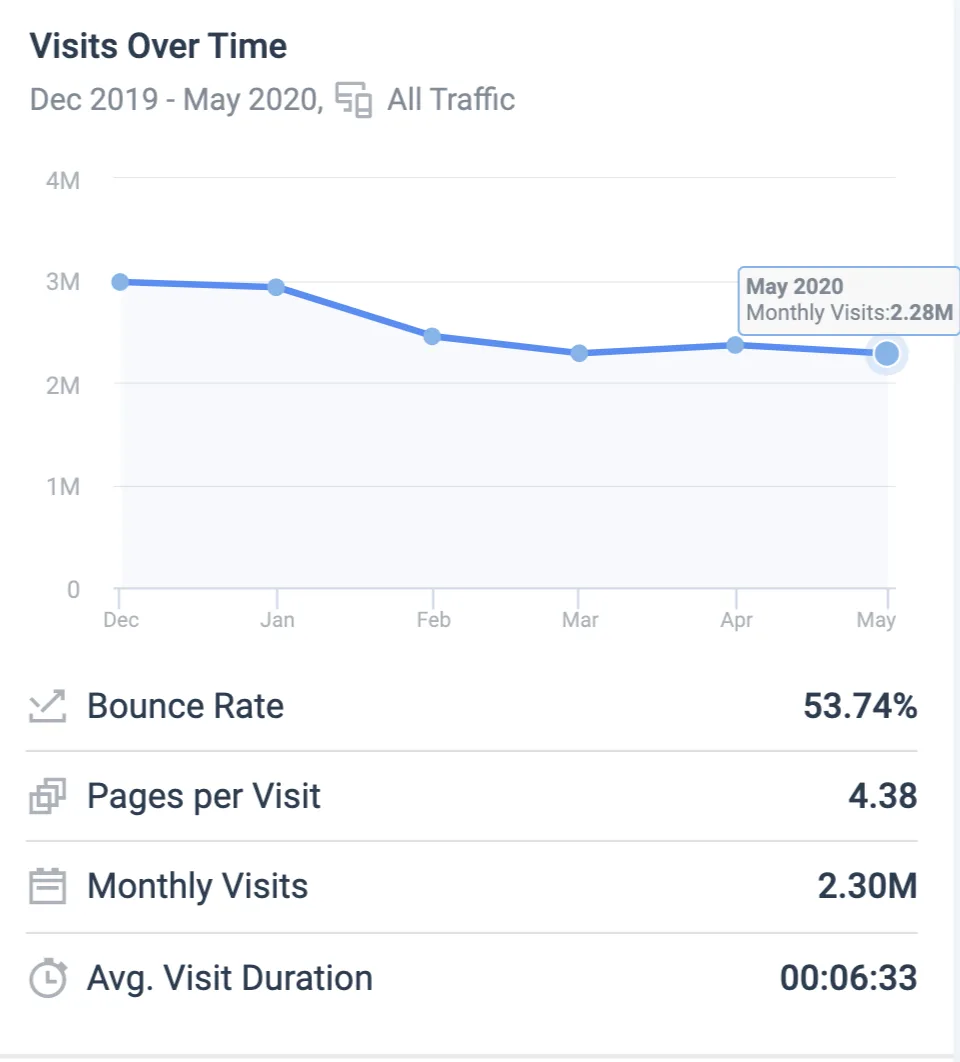The image size is (960, 1062).
Task: Select the 4M gridline label
Action: (62, 181)
